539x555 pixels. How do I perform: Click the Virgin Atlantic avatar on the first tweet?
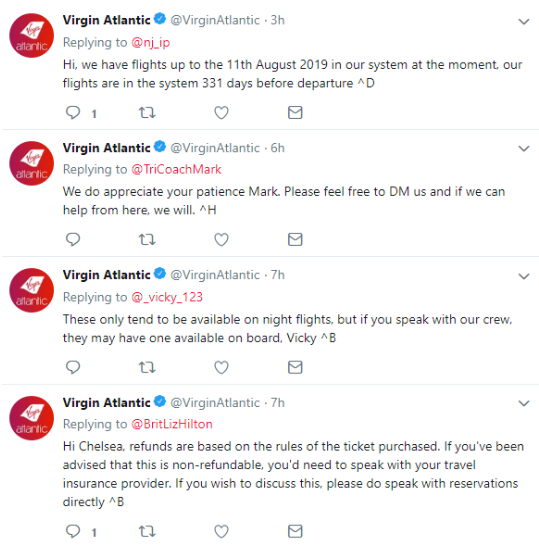31,35
